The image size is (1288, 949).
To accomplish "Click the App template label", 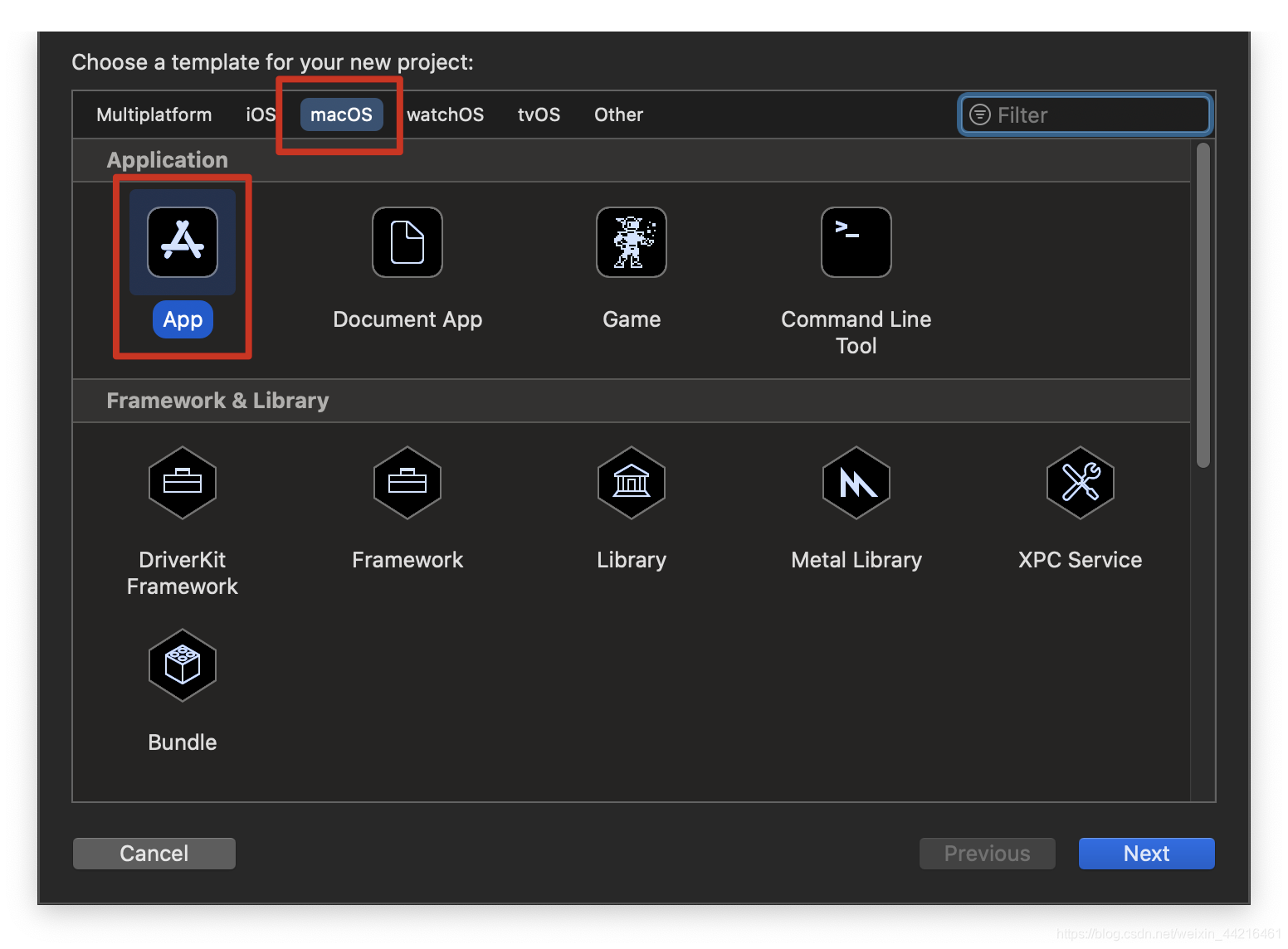I will tap(183, 319).
